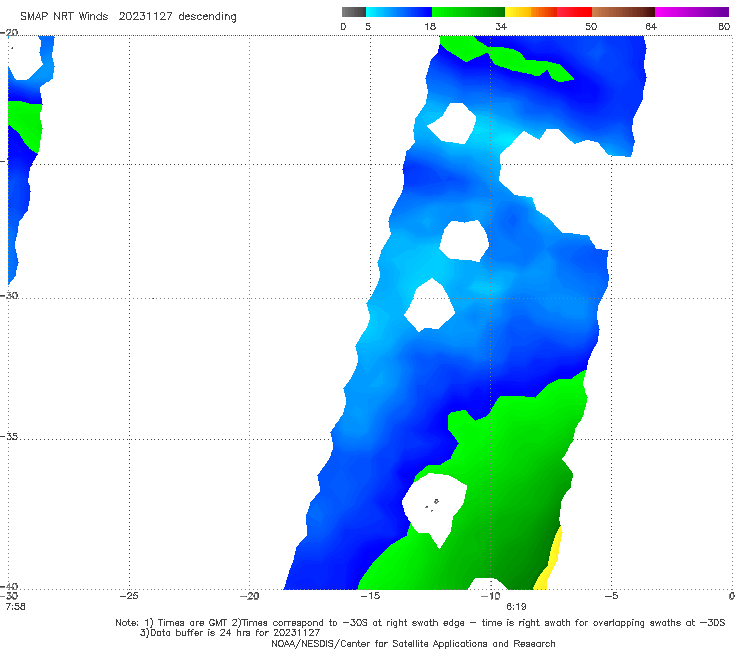Viewport: 740px width, 650px height.
Task: Click the "6:19" swath time label
Action: (x=516, y=607)
